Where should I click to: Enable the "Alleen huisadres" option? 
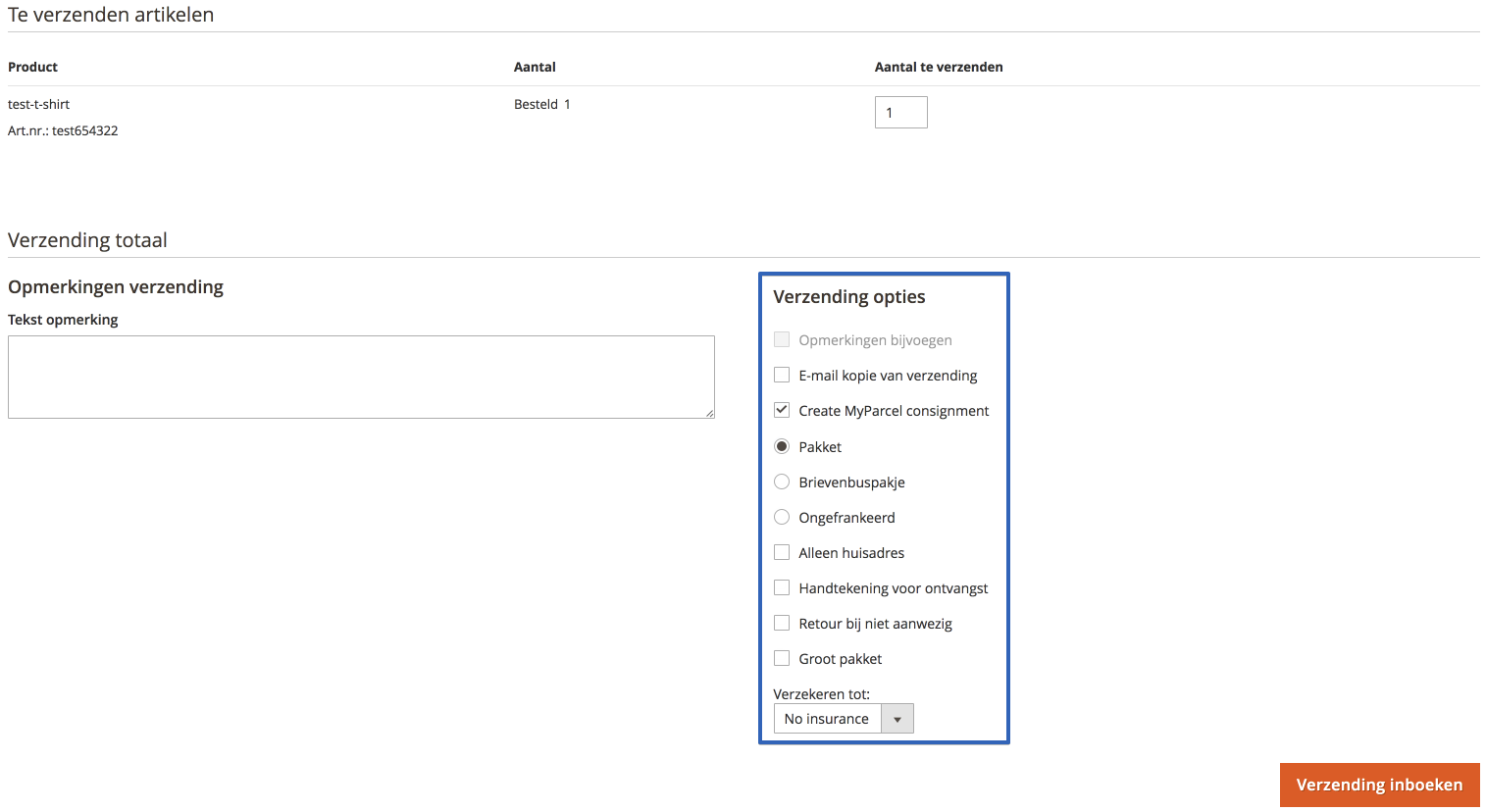pos(782,552)
